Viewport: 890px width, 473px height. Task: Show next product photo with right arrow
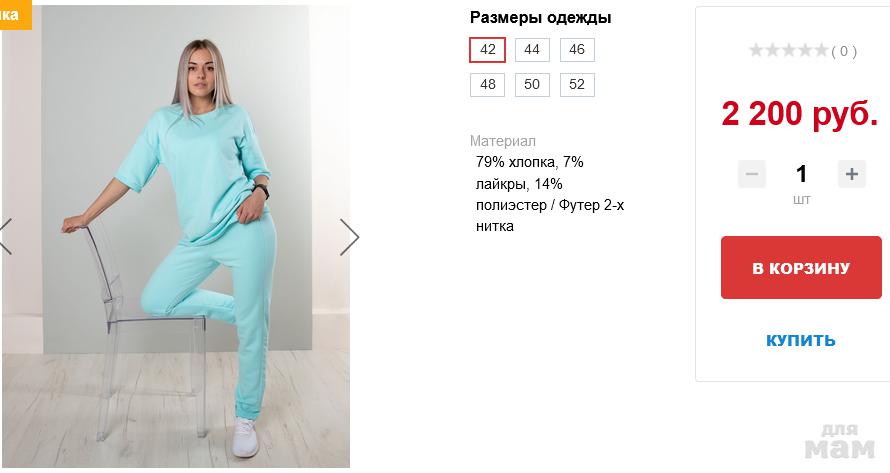(x=350, y=237)
